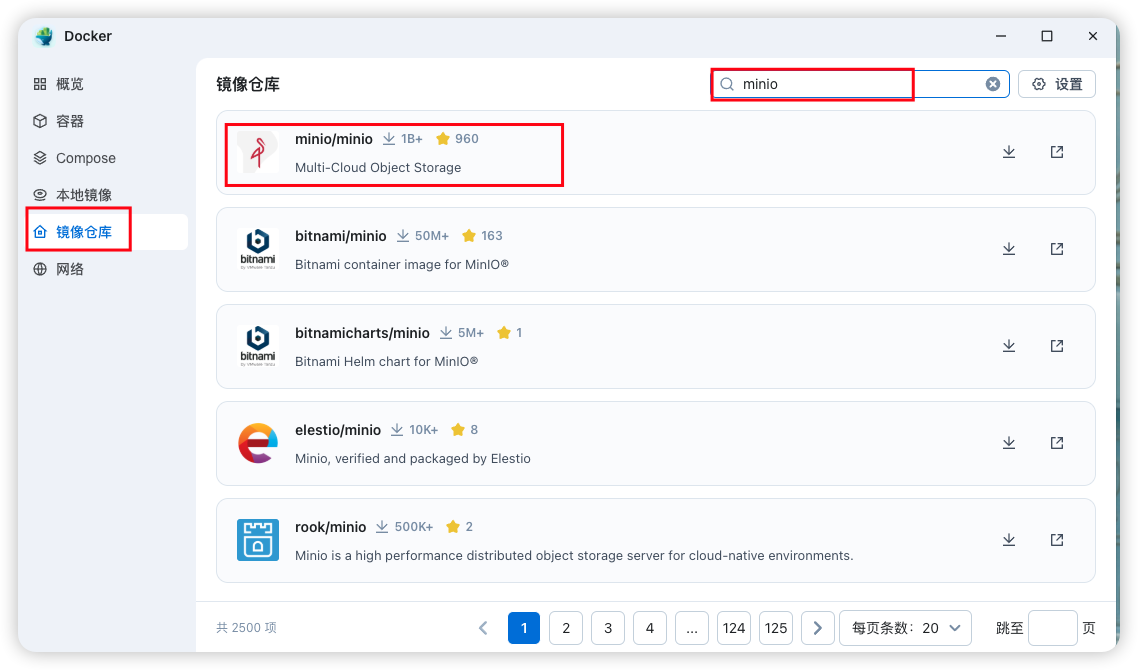
Task: Click the elestio/minio title
Action: [337, 430]
